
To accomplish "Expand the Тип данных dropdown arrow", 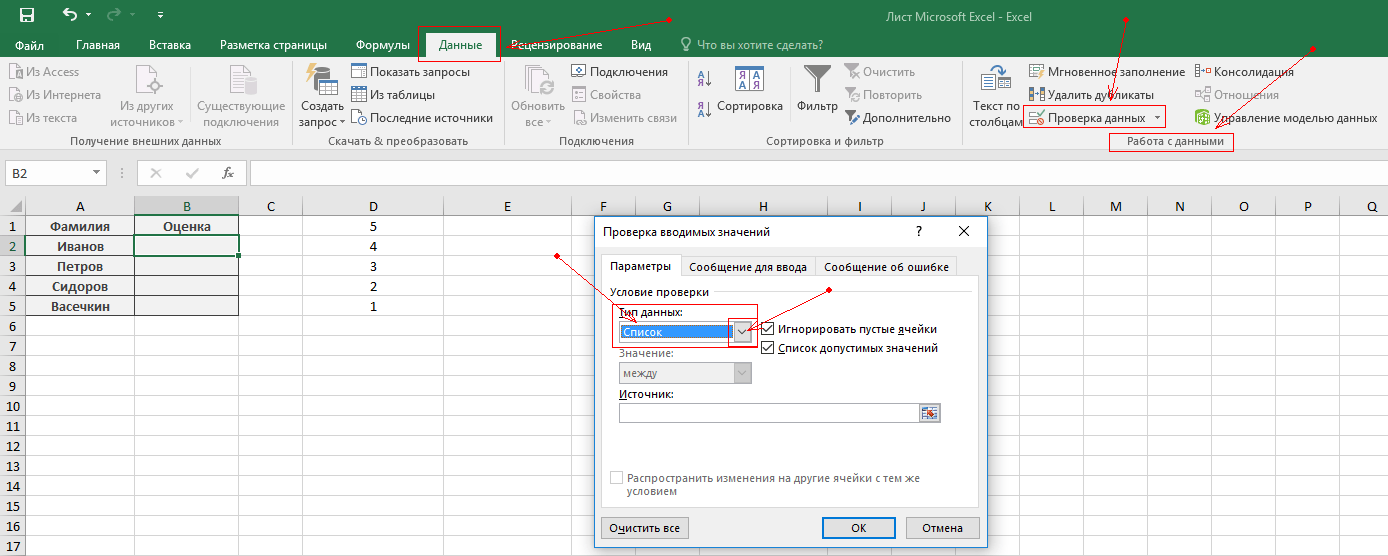I will 742,332.
